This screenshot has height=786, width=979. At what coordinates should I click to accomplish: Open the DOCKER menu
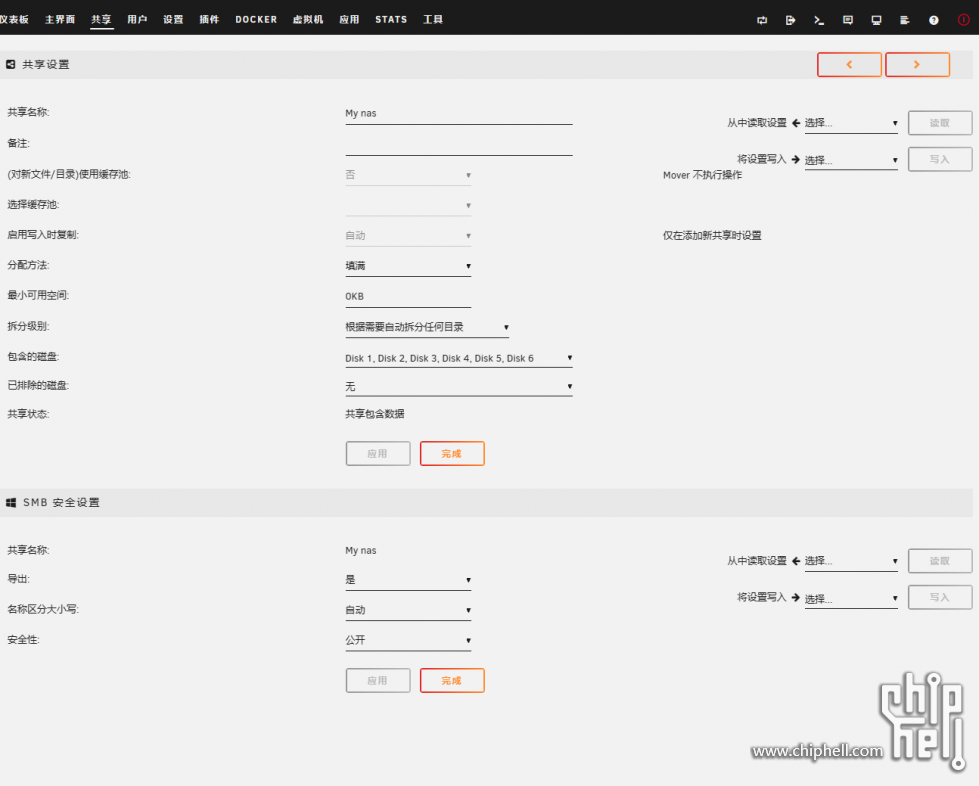pos(256,19)
